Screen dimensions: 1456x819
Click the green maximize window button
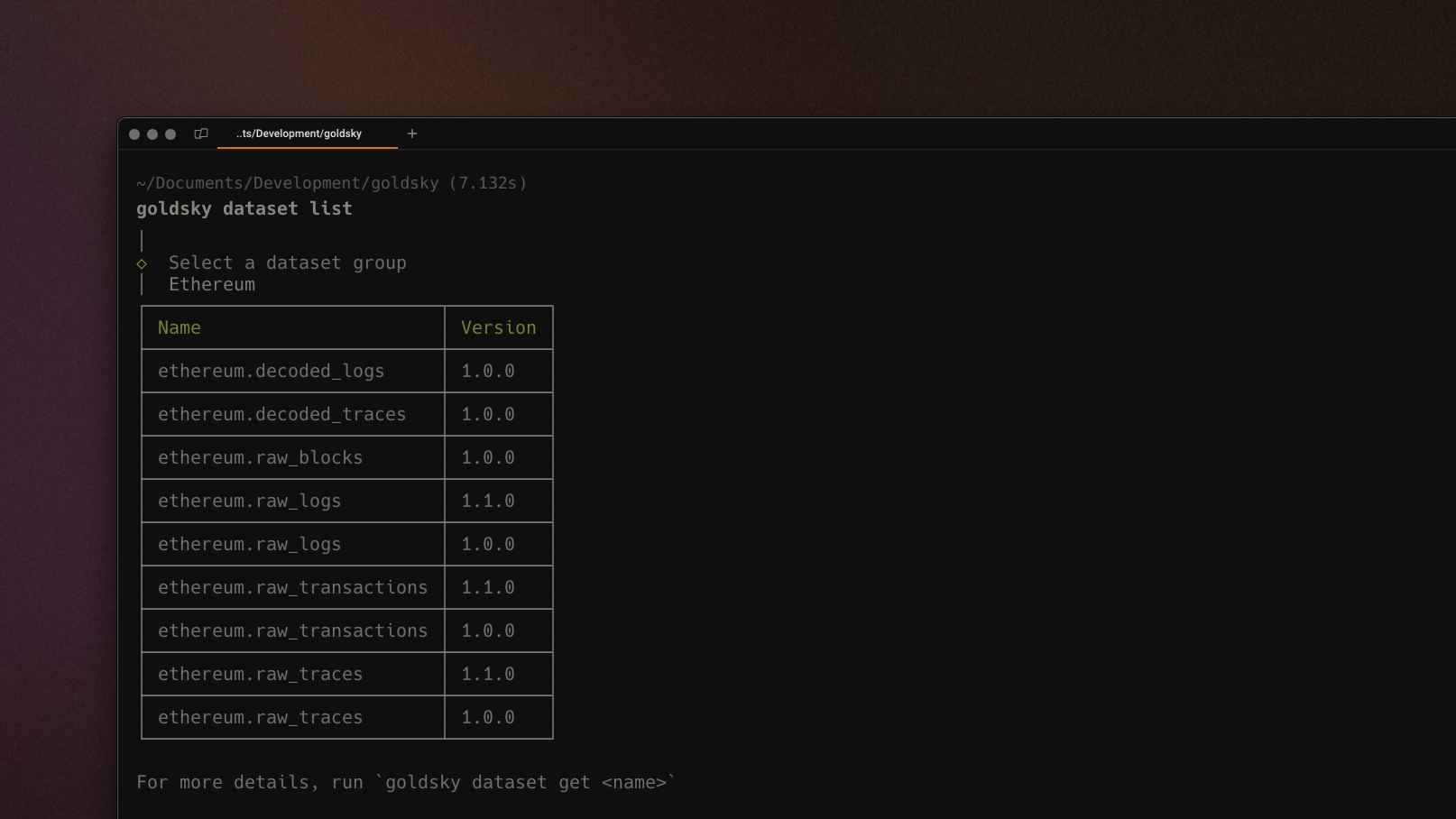(170, 134)
